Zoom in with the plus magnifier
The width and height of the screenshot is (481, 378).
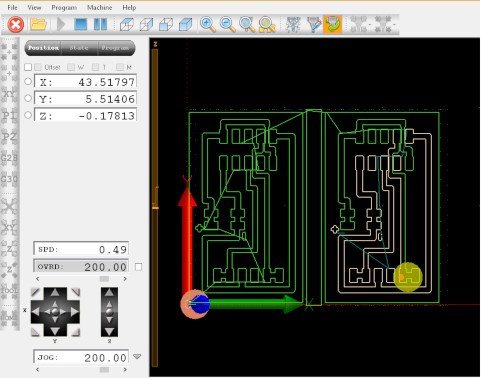pyautogui.click(x=208, y=24)
